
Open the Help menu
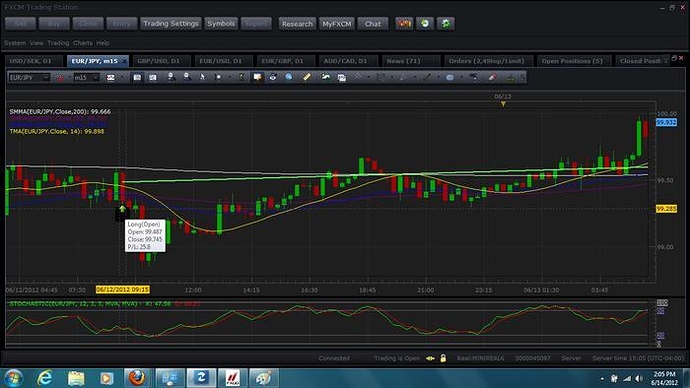(x=103, y=43)
